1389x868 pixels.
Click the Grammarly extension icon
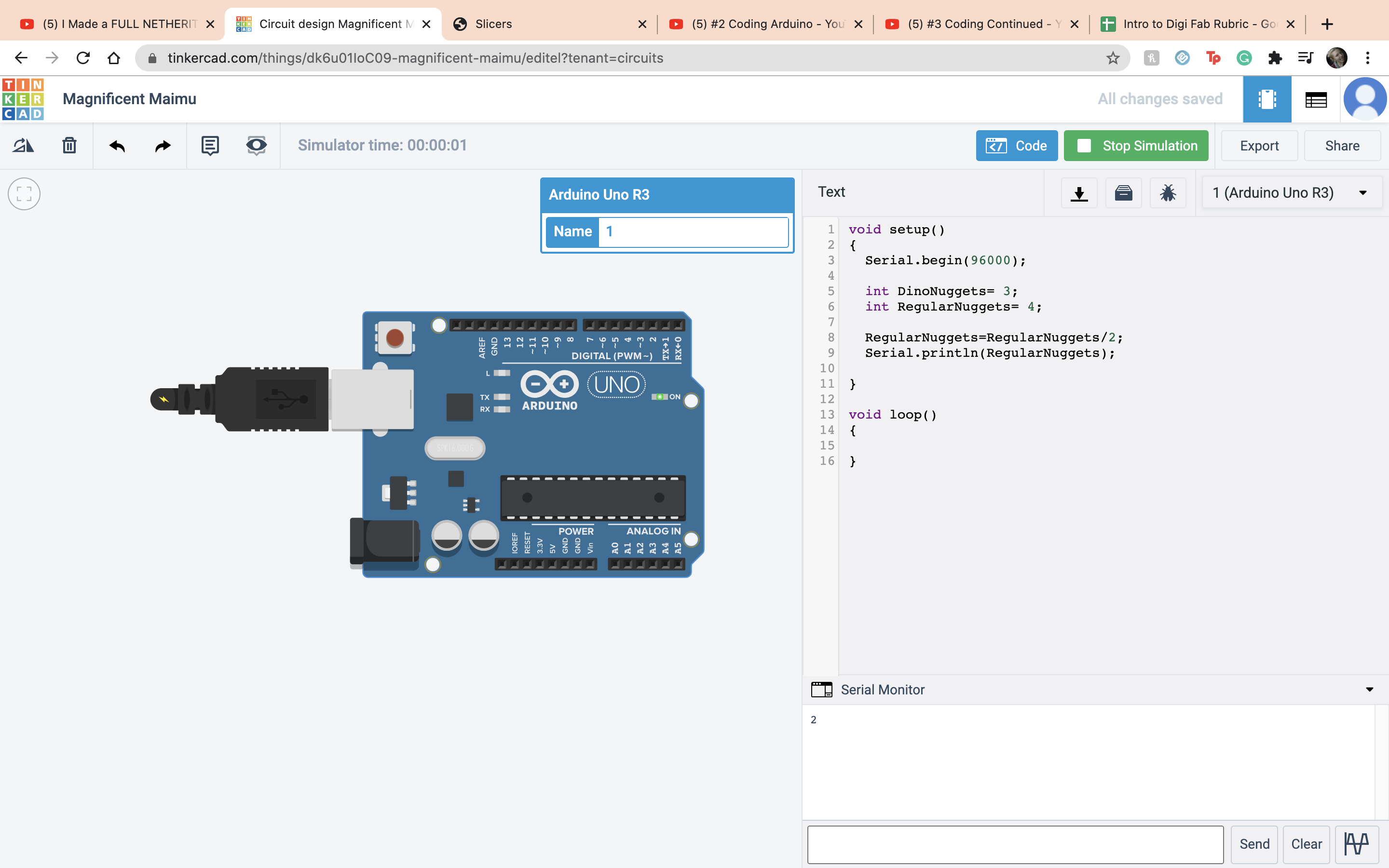point(1244,58)
